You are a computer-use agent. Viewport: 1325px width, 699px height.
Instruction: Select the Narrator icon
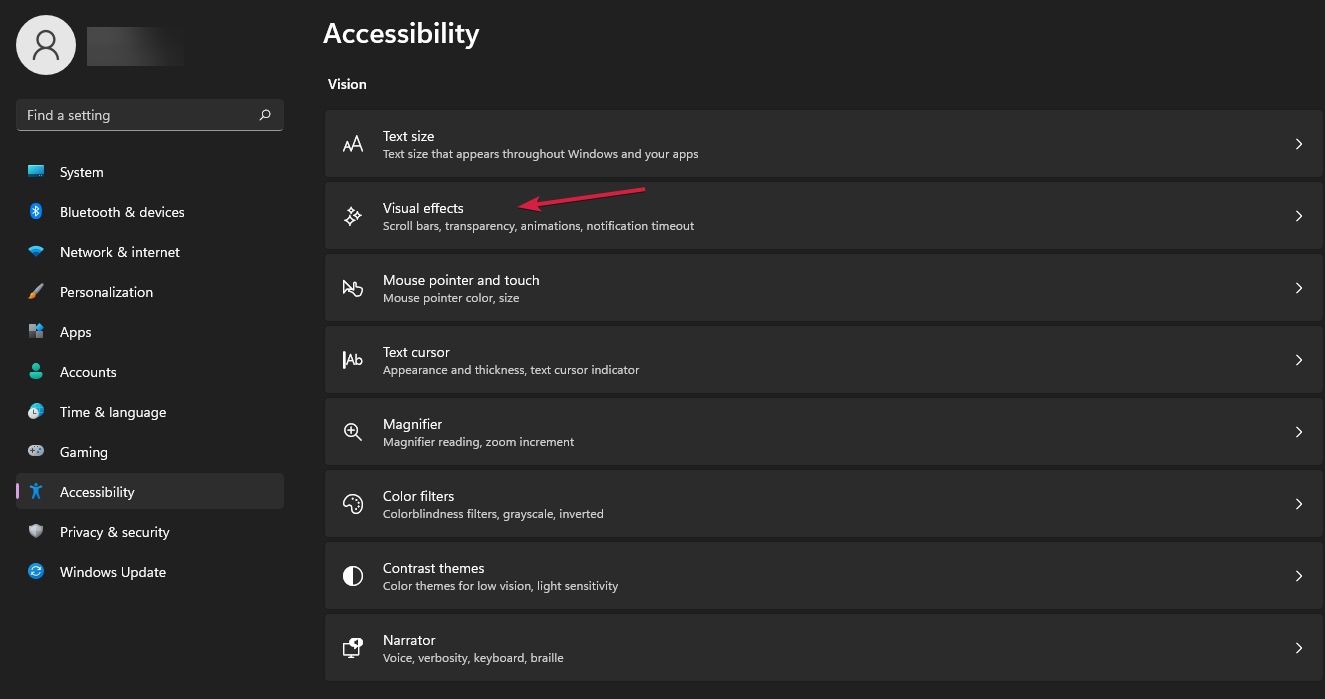(352, 647)
